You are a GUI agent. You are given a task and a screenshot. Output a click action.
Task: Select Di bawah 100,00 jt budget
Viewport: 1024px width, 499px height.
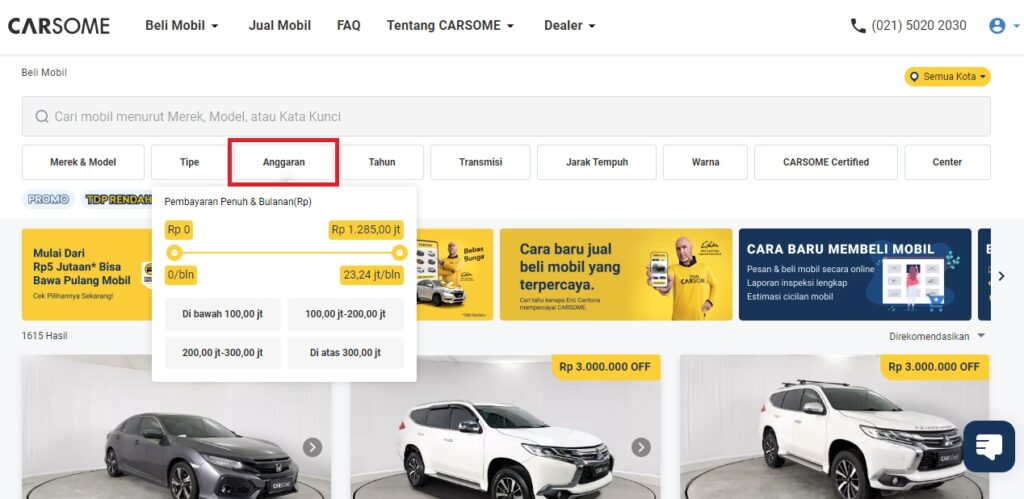(x=223, y=314)
